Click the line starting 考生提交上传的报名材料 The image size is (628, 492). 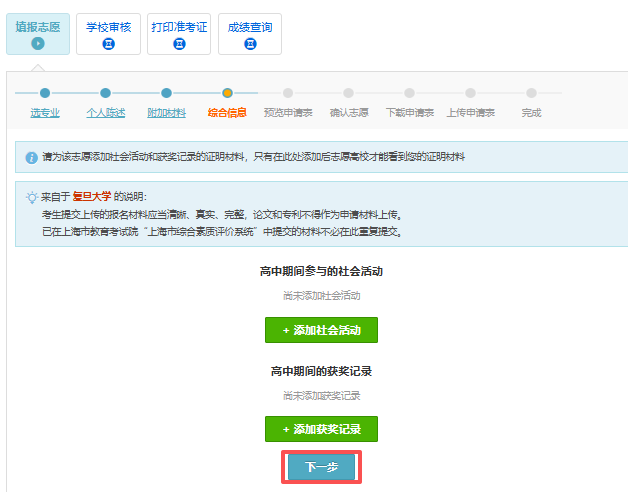pyautogui.click(x=222, y=215)
